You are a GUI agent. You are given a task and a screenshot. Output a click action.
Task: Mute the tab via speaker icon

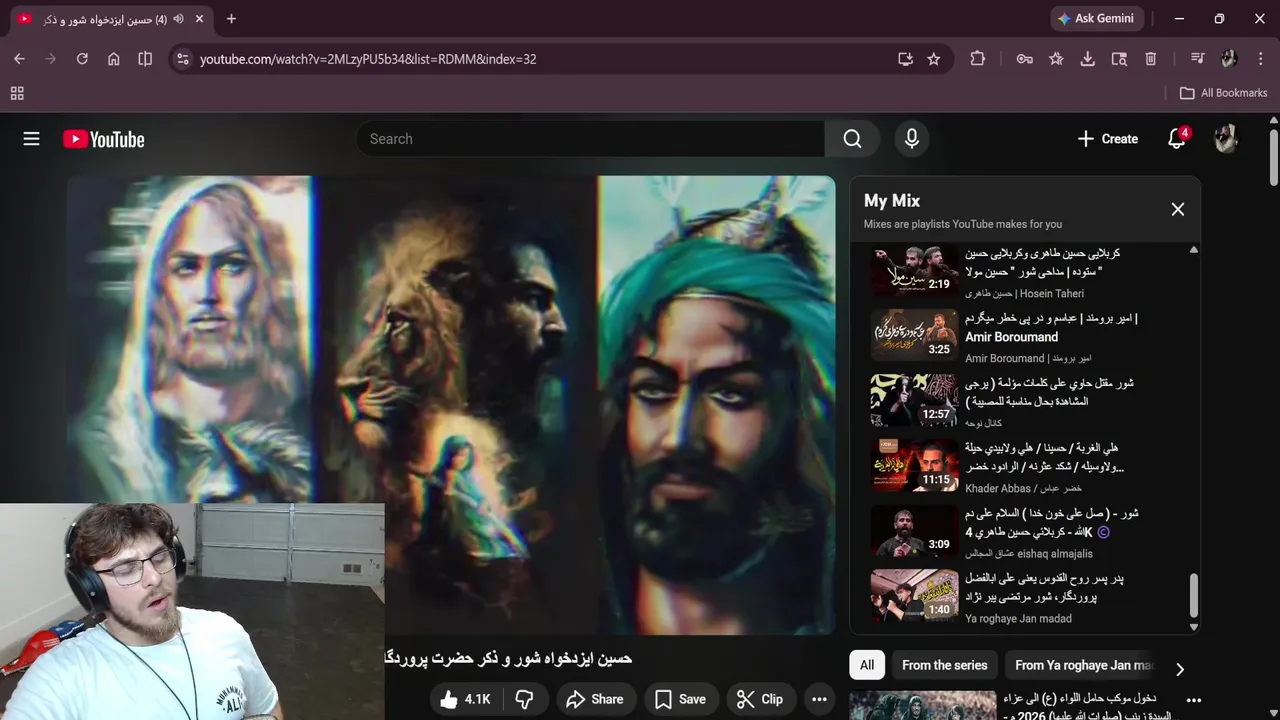point(178,19)
